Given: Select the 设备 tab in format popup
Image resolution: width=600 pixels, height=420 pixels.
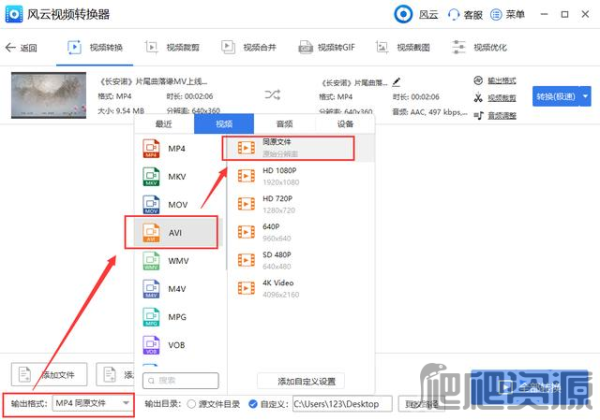Looking at the screenshot, I should (x=345, y=124).
